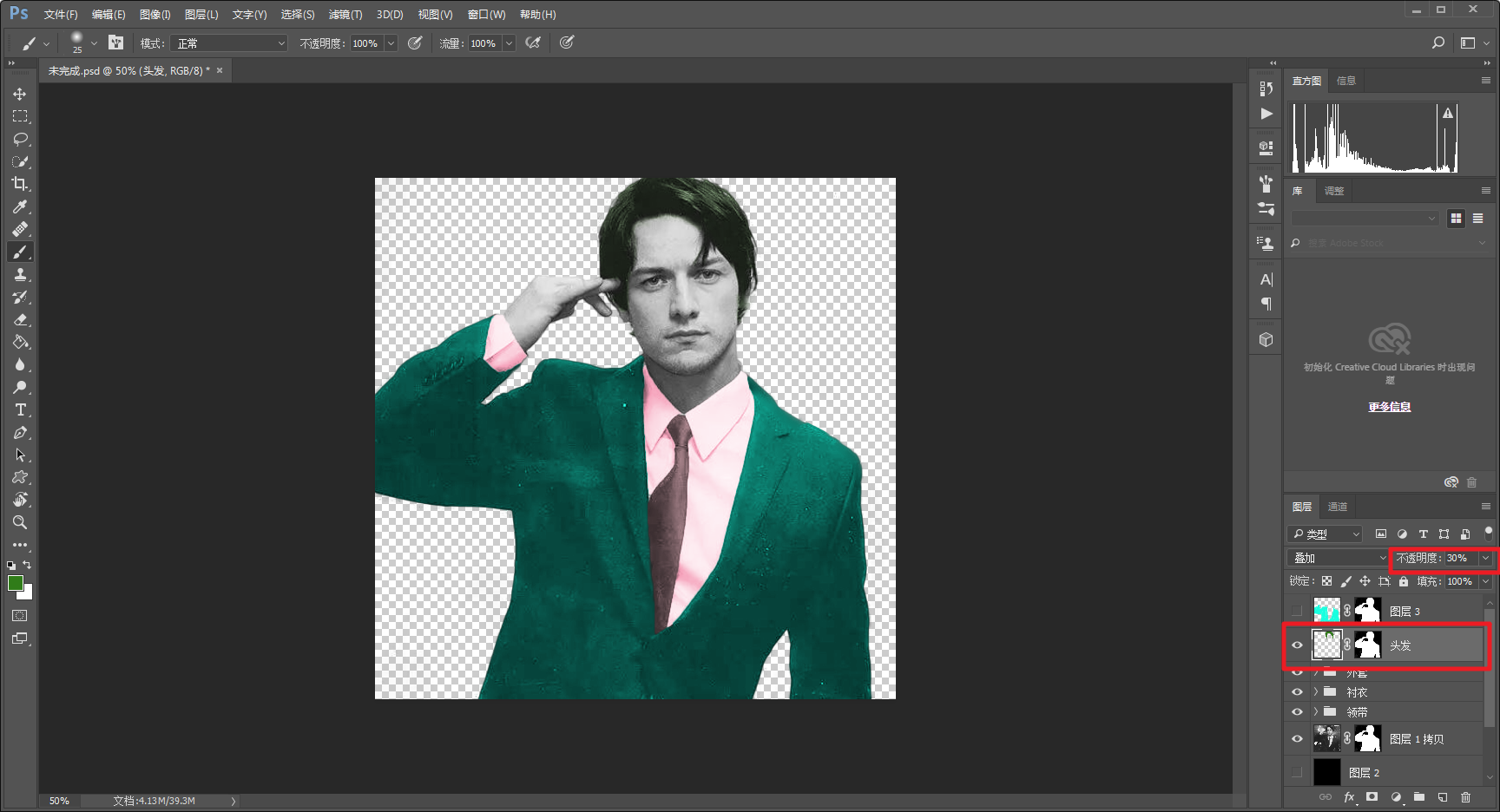Open the 滤镜(T) menu
The image size is (1500, 812).
345,15
